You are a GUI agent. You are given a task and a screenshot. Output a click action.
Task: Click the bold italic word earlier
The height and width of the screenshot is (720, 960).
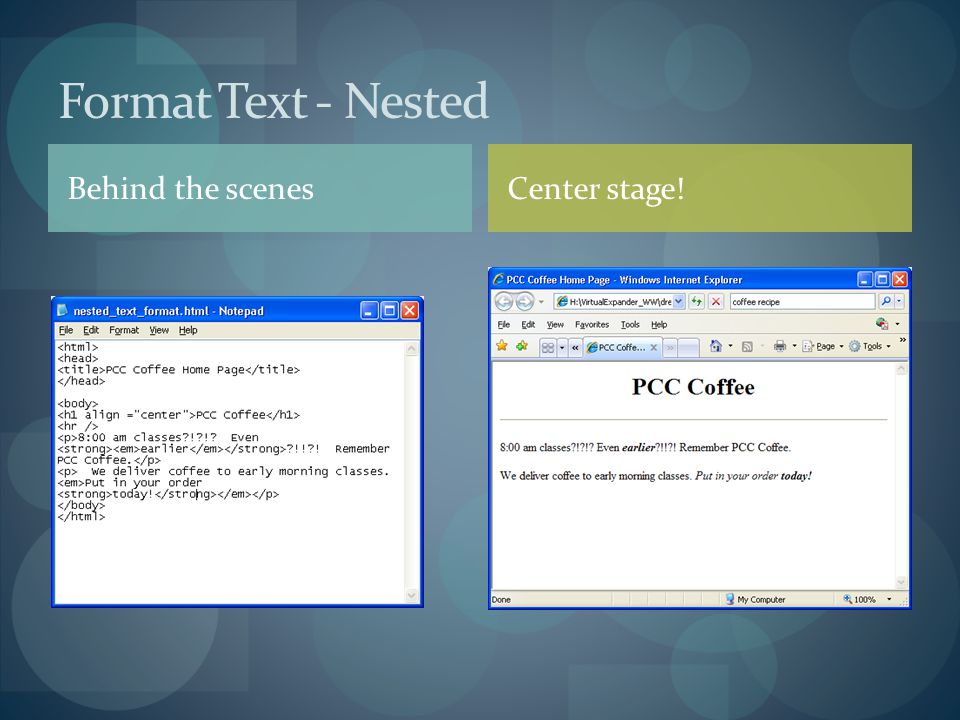pyautogui.click(x=638, y=448)
